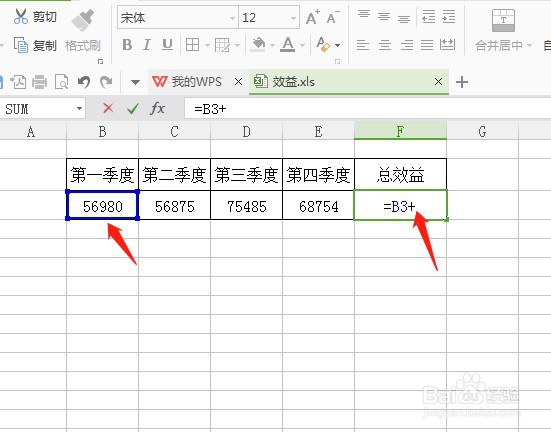The height and width of the screenshot is (432, 551).
Task: Click the draw border grid icon
Action: tap(222, 45)
